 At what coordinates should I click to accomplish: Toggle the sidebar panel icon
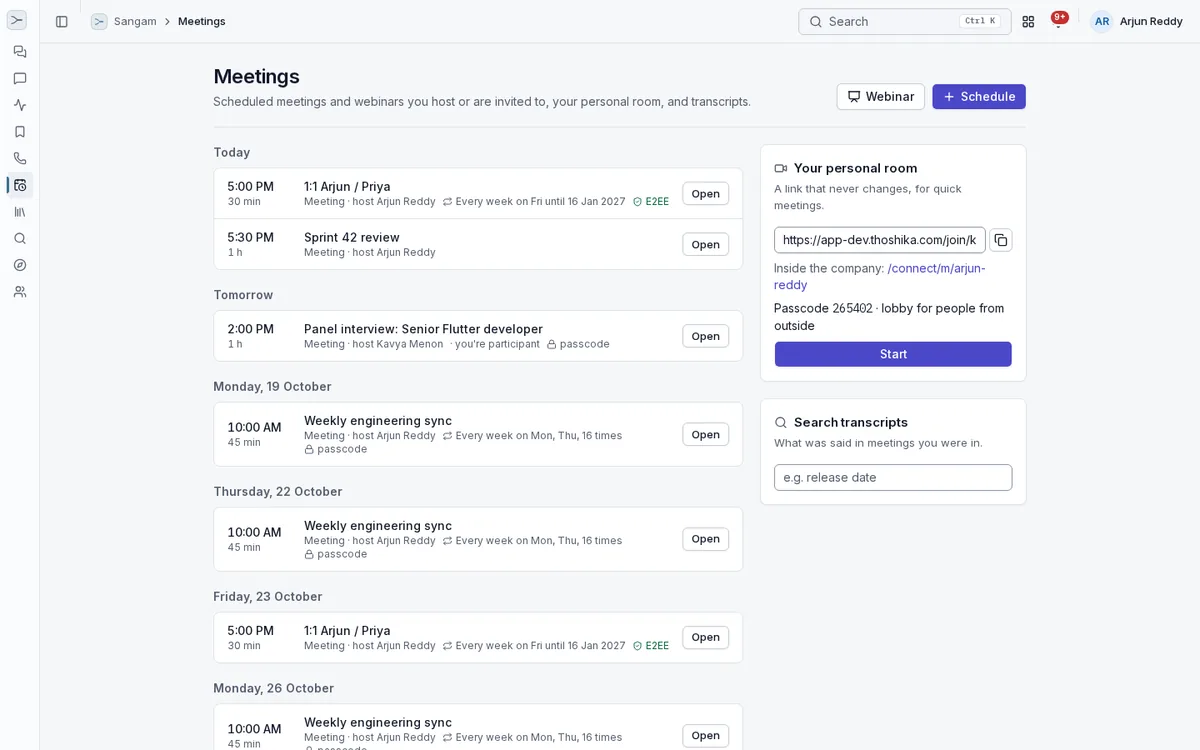point(62,21)
